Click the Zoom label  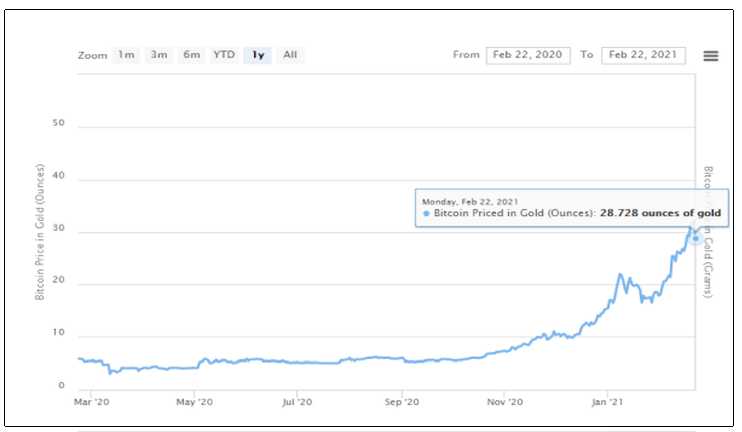click(92, 55)
